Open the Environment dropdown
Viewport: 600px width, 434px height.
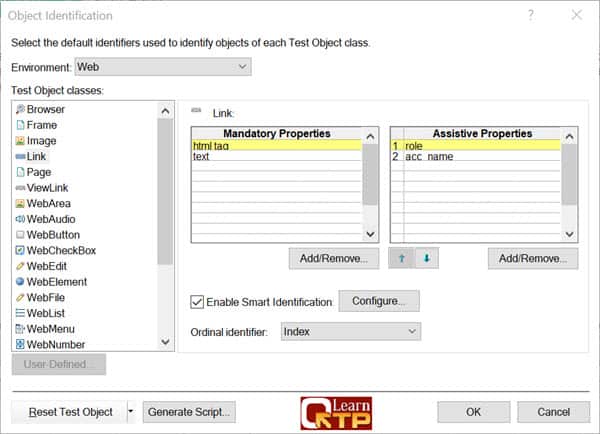point(163,67)
